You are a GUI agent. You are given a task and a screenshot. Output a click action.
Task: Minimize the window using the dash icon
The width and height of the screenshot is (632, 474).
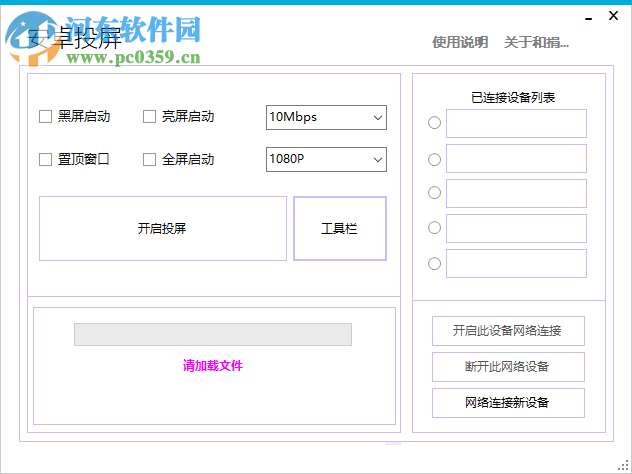click(588, 19)
